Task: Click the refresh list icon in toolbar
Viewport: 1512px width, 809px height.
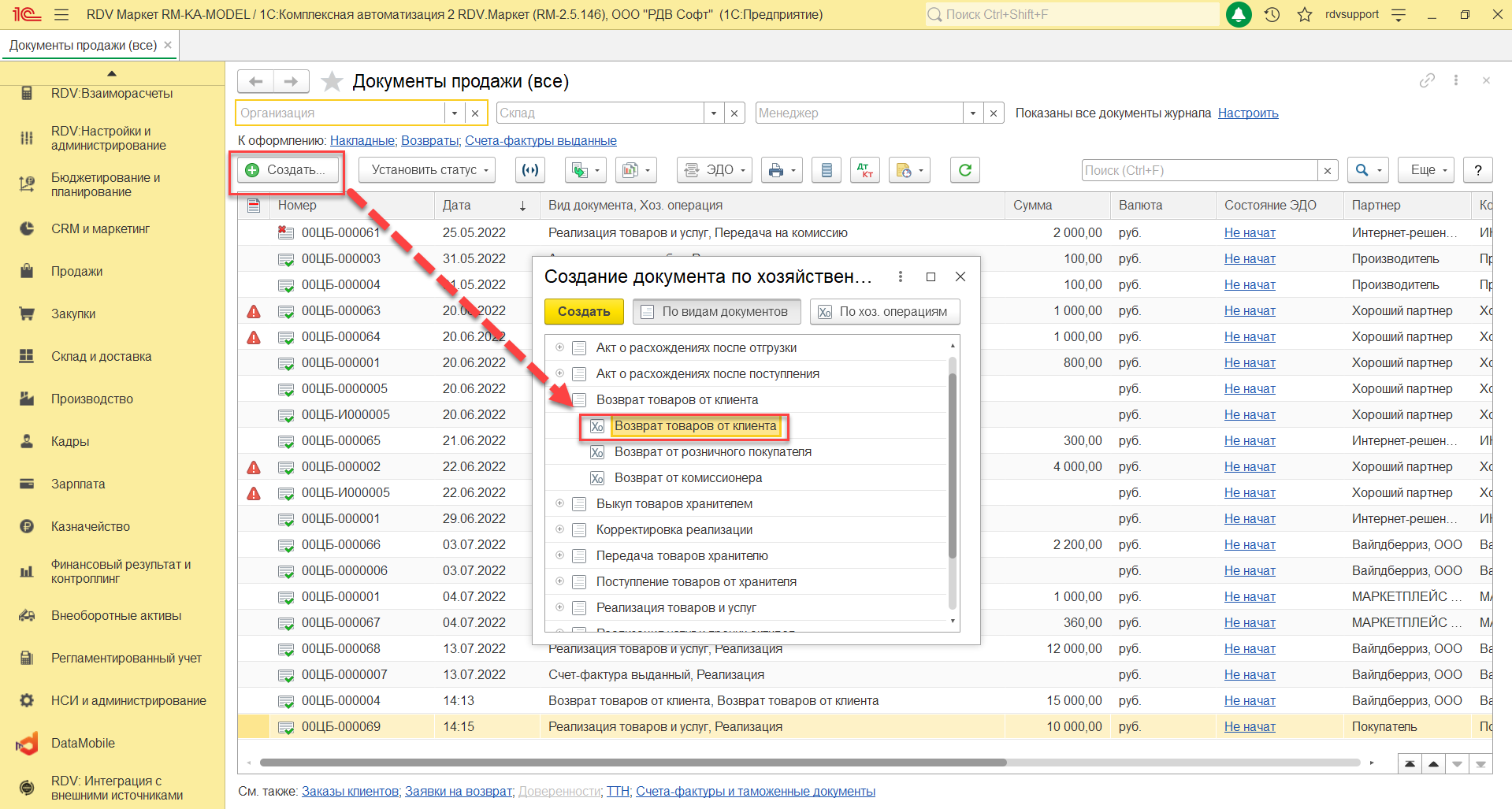Action: [x=964, y=170]
